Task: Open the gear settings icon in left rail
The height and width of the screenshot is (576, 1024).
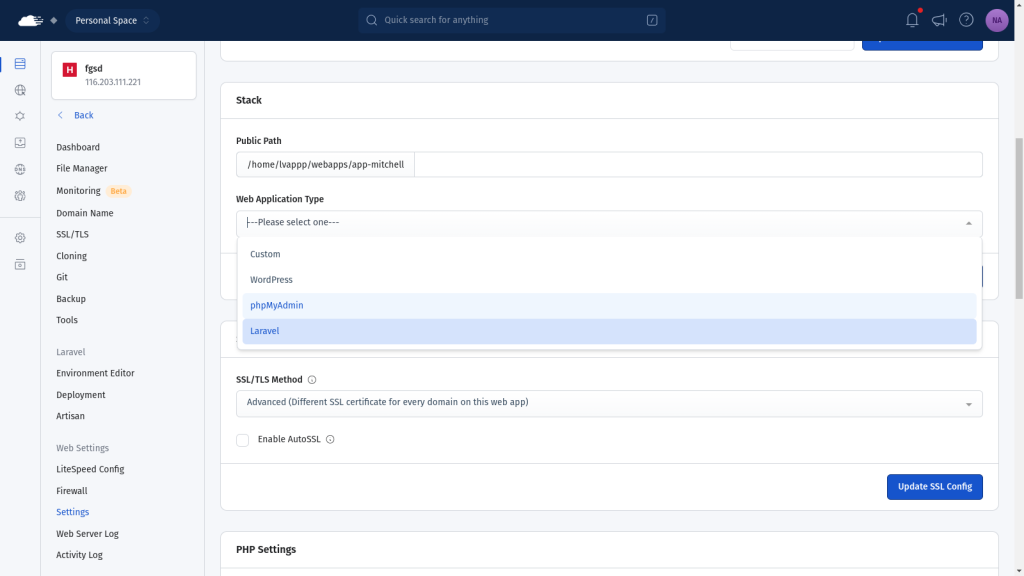Action: coord(20,238)
